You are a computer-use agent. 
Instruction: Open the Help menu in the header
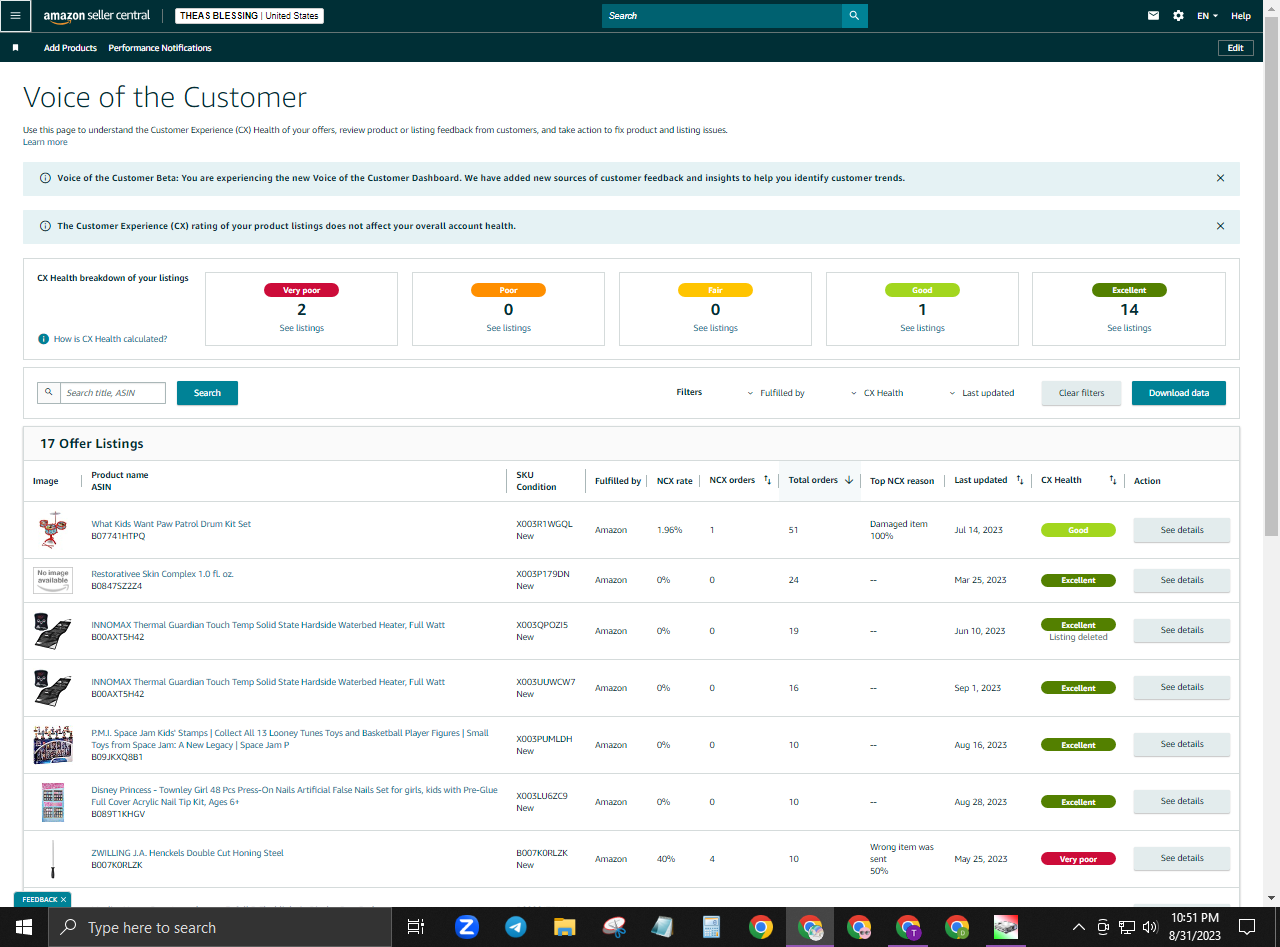pyautogui.click(x=1241, y=16)
